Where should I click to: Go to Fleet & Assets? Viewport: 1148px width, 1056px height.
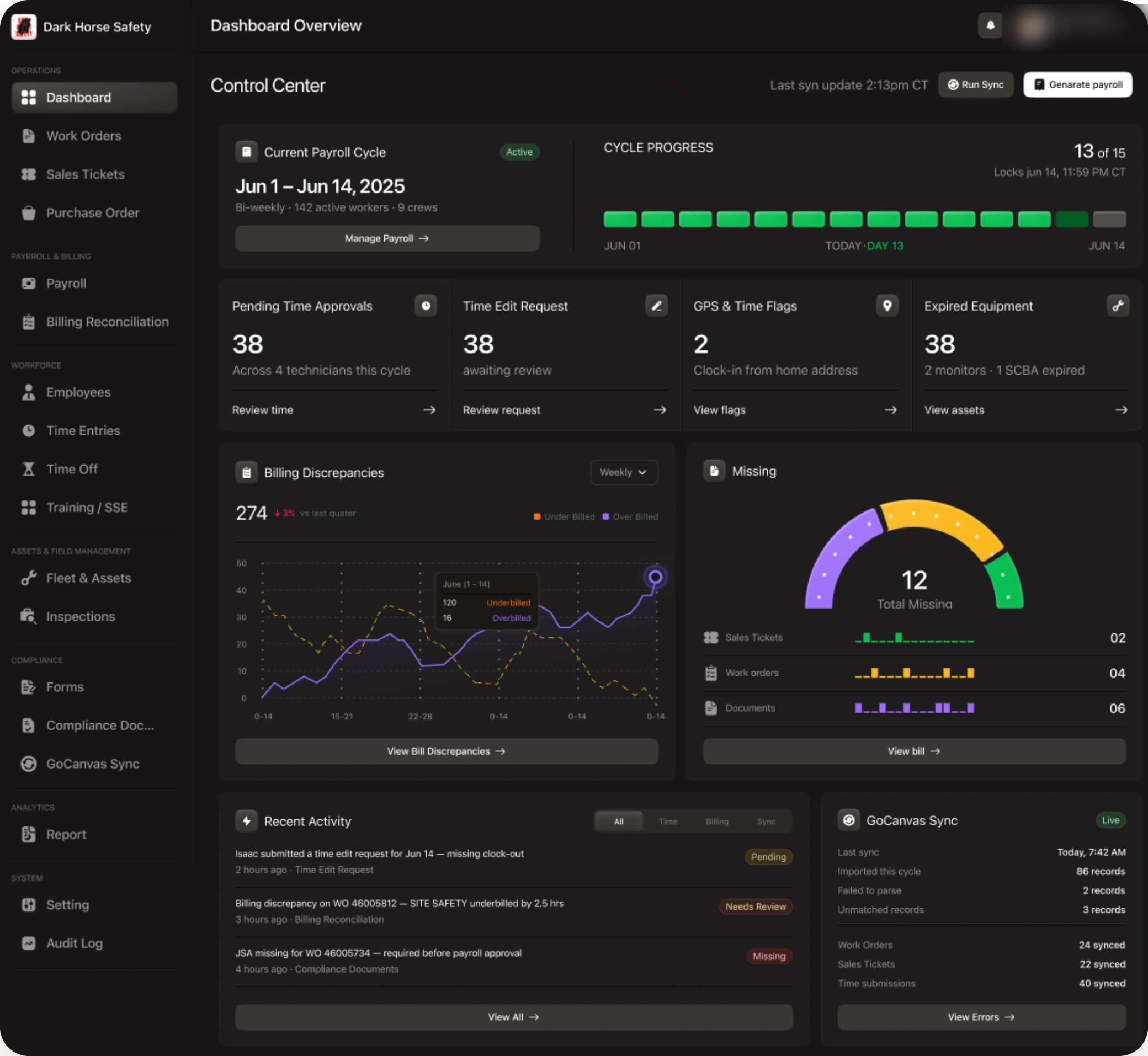[94, 578]
